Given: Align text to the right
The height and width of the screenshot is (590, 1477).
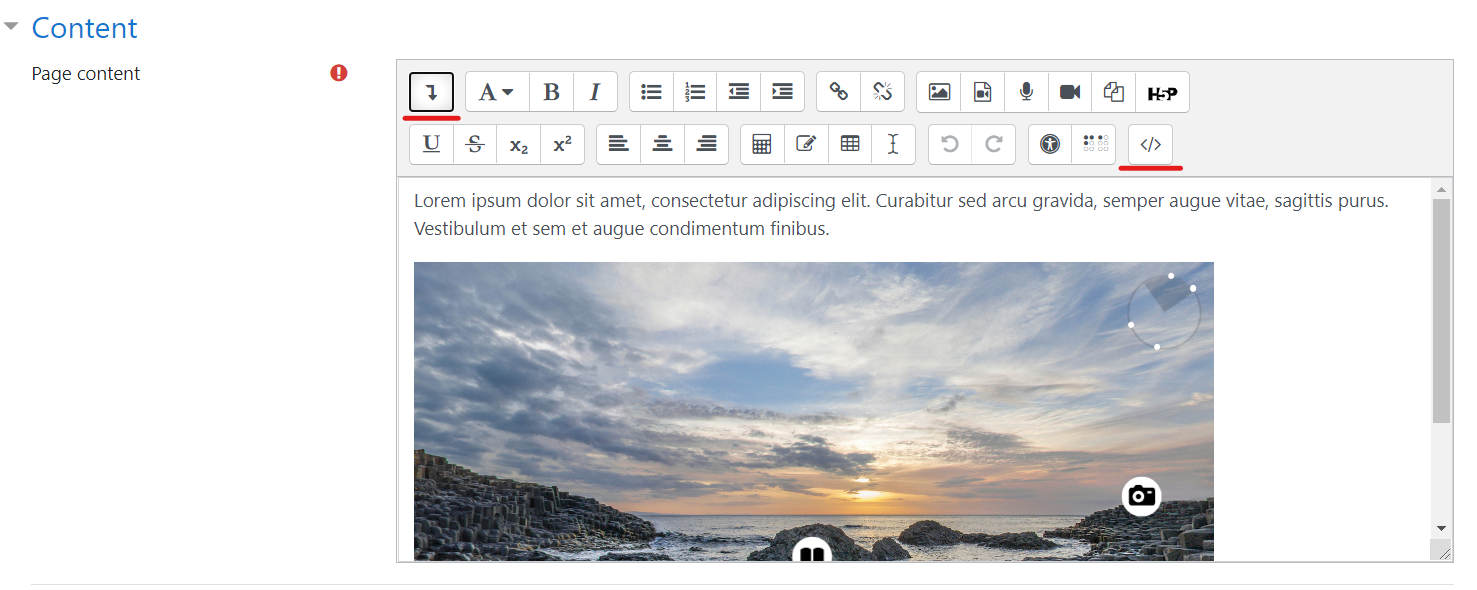Looking at the screenshot, I should 706,144.
